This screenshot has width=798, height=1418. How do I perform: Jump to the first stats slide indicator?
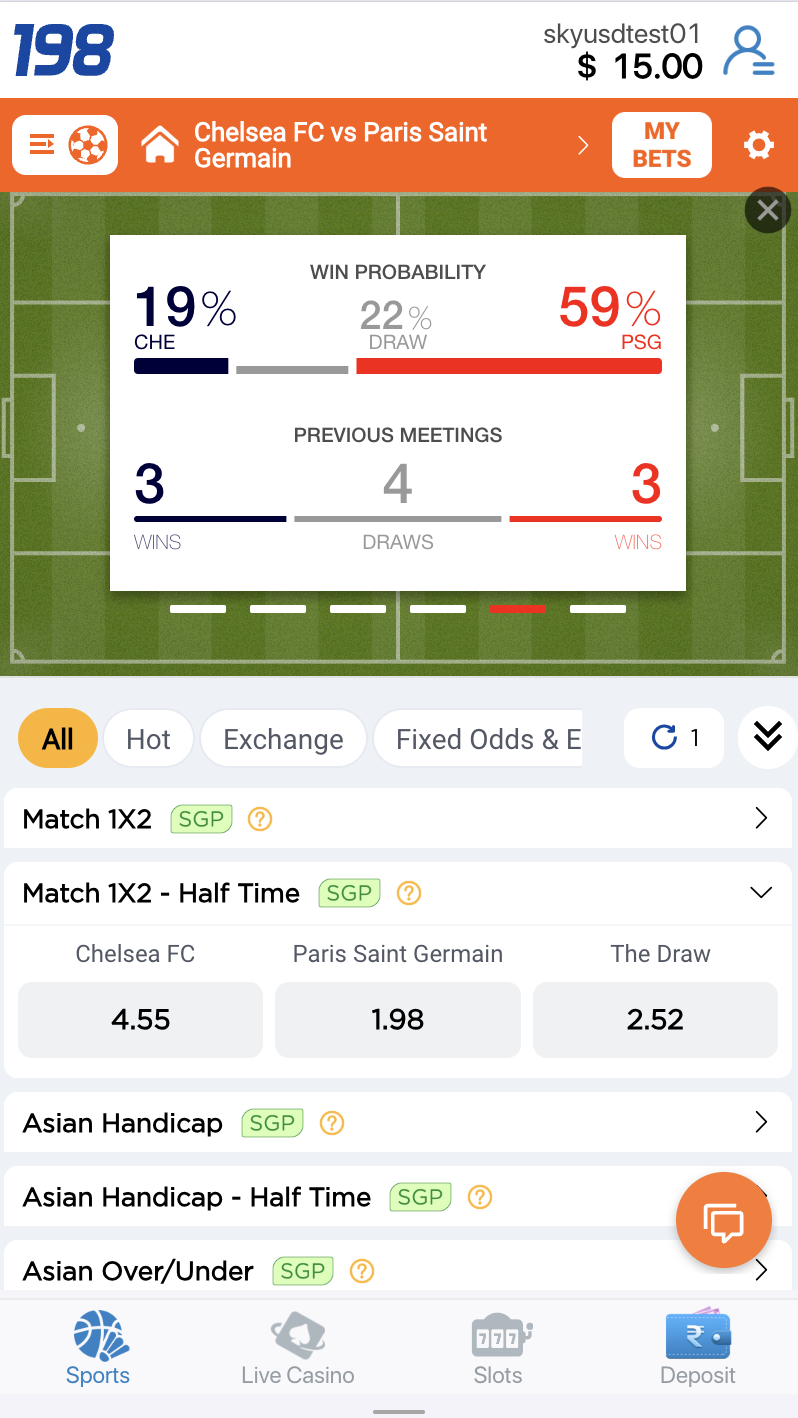pyautogui.click(x=198, y=609)
